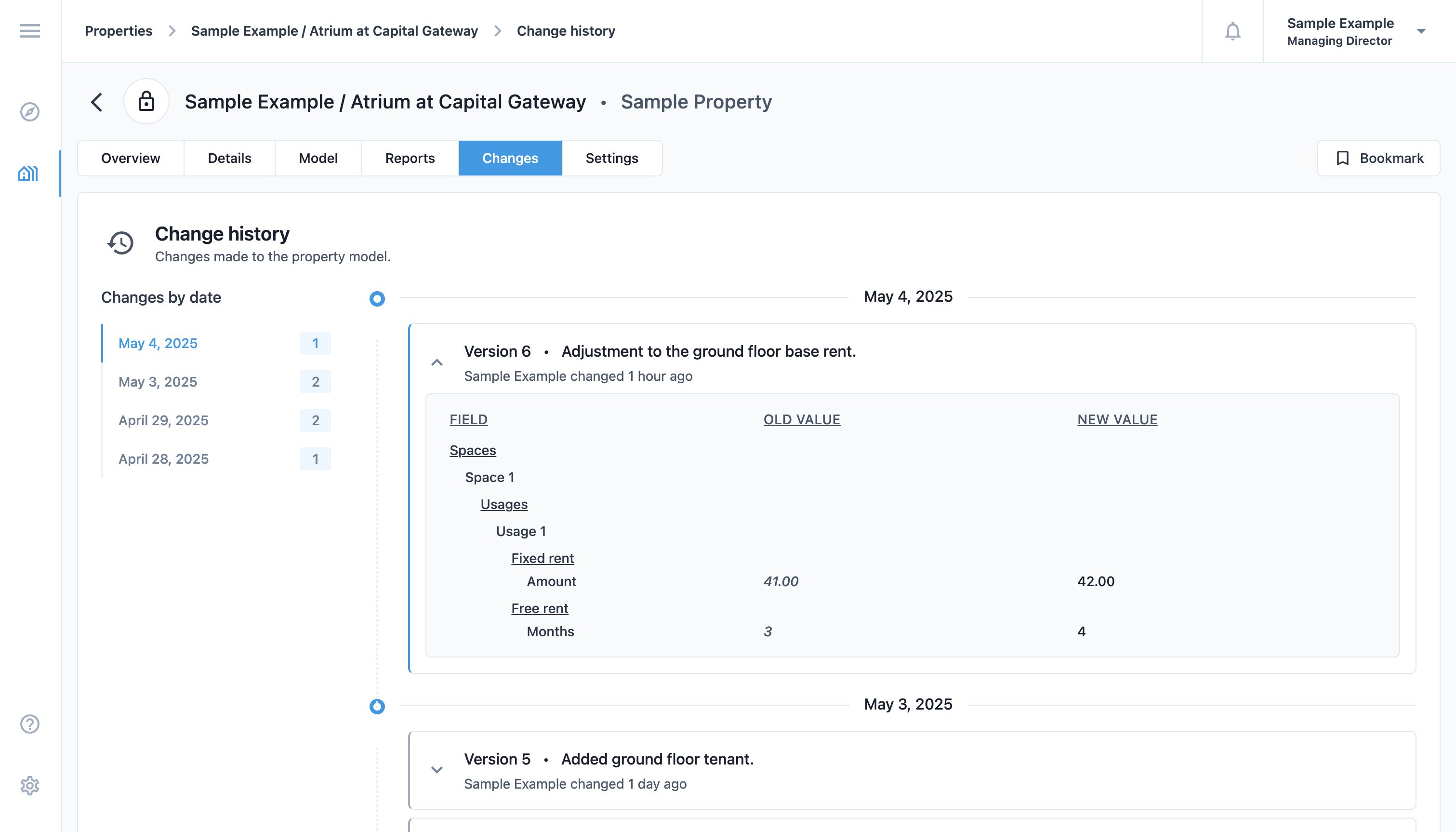Viewport: 1456px width, 832px height.
Task: Click the OLD VALUE column header
Action: [802, 419]
